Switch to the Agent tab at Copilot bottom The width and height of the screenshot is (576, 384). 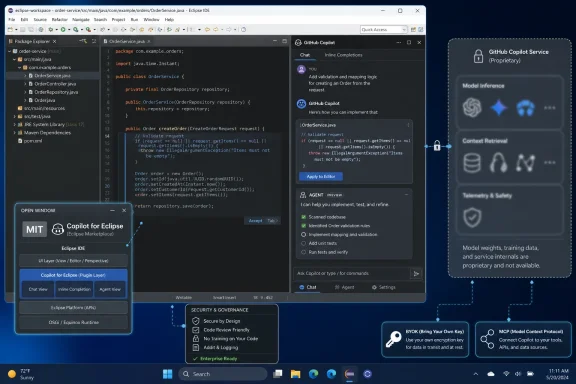(x=345, y=287)
